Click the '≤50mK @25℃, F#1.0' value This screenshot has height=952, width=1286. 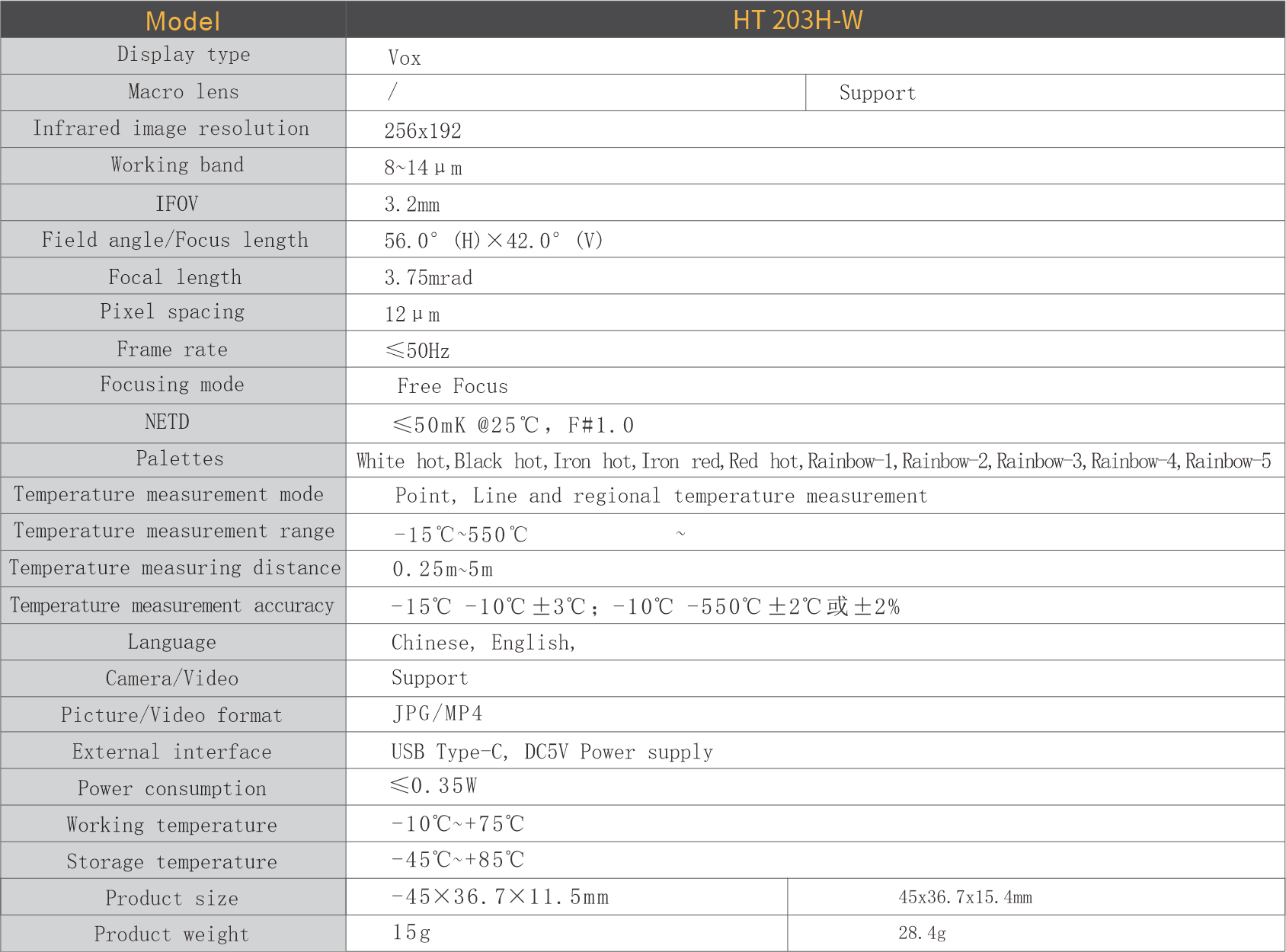[513, 425]
